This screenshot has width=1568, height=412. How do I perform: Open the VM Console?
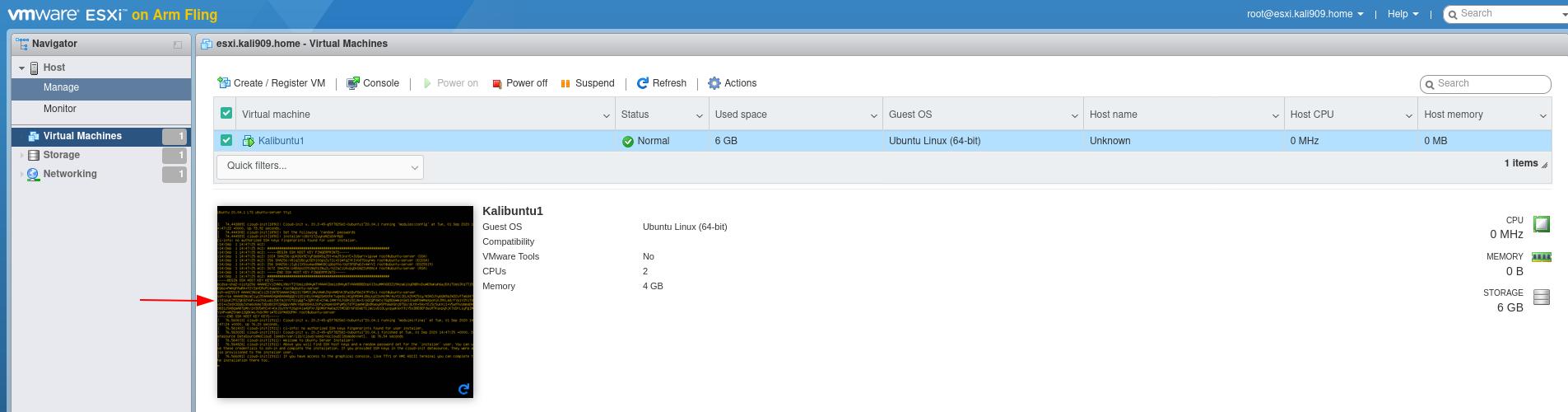tap(373, 83)
